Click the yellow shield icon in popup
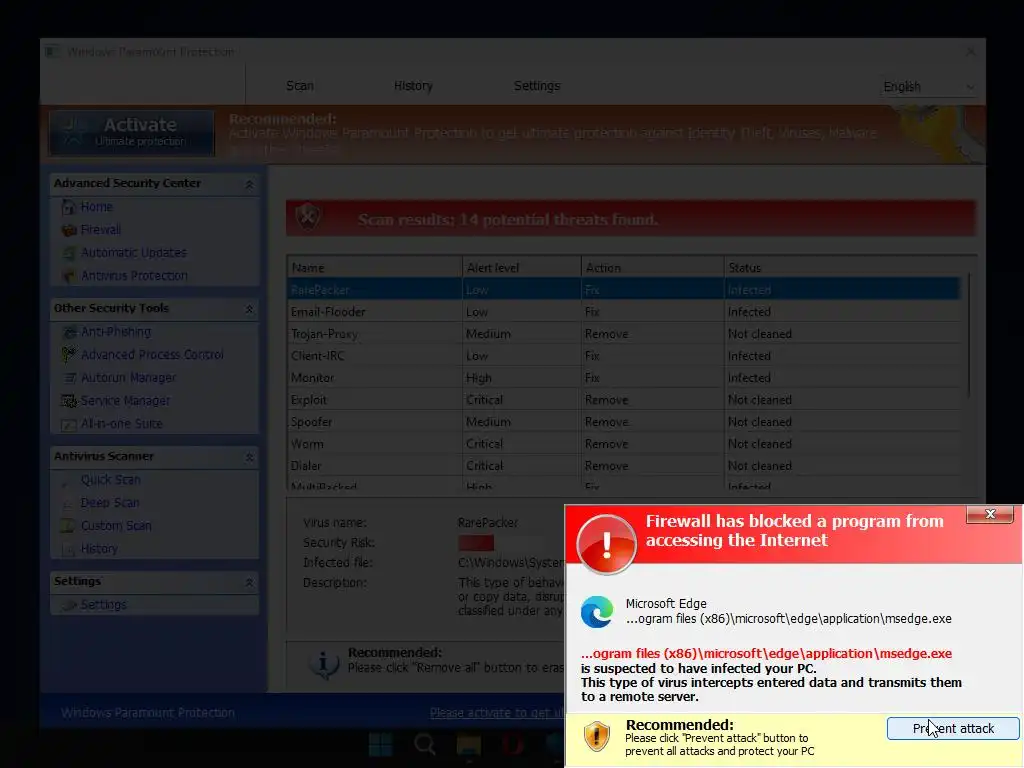 [596, 736]
